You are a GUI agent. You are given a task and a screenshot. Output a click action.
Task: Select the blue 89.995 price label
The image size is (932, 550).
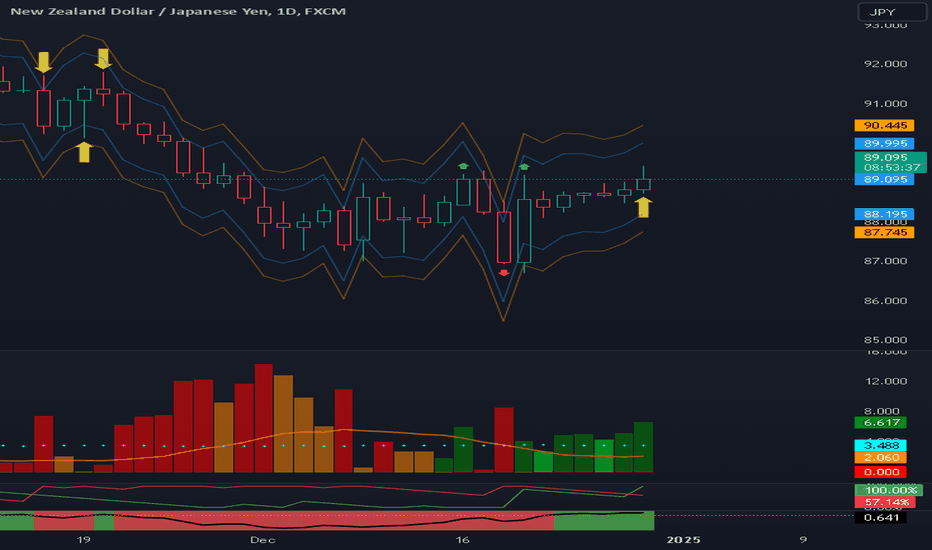884,143
